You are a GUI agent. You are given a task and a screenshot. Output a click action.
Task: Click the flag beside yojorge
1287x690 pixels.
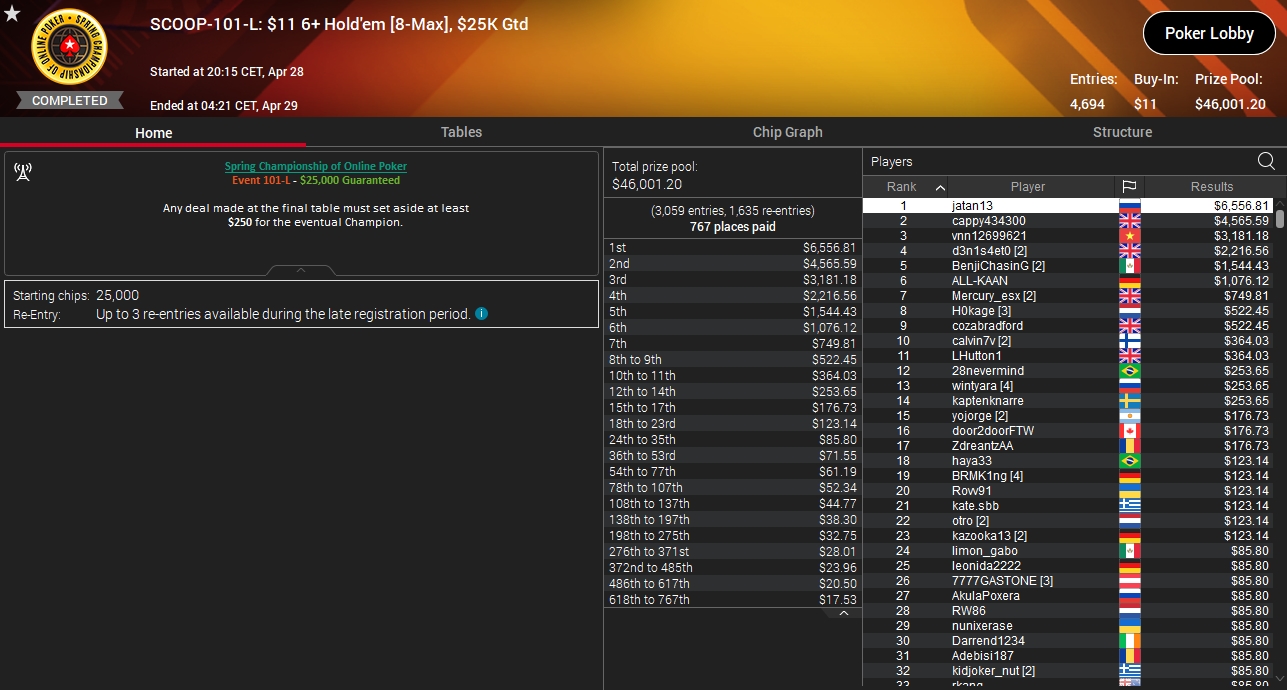(x=1129, y=416)
